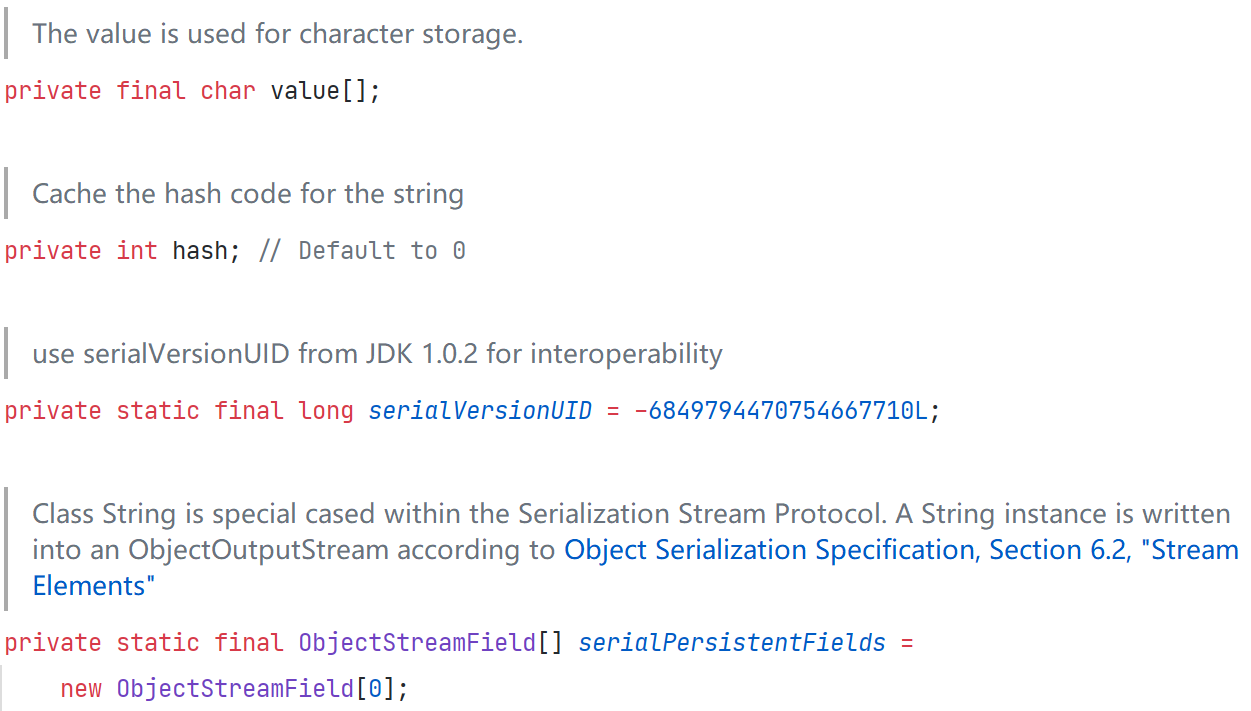Click the serialVersionUID field name
1251x711 pixels.
(x=480, y=411)
